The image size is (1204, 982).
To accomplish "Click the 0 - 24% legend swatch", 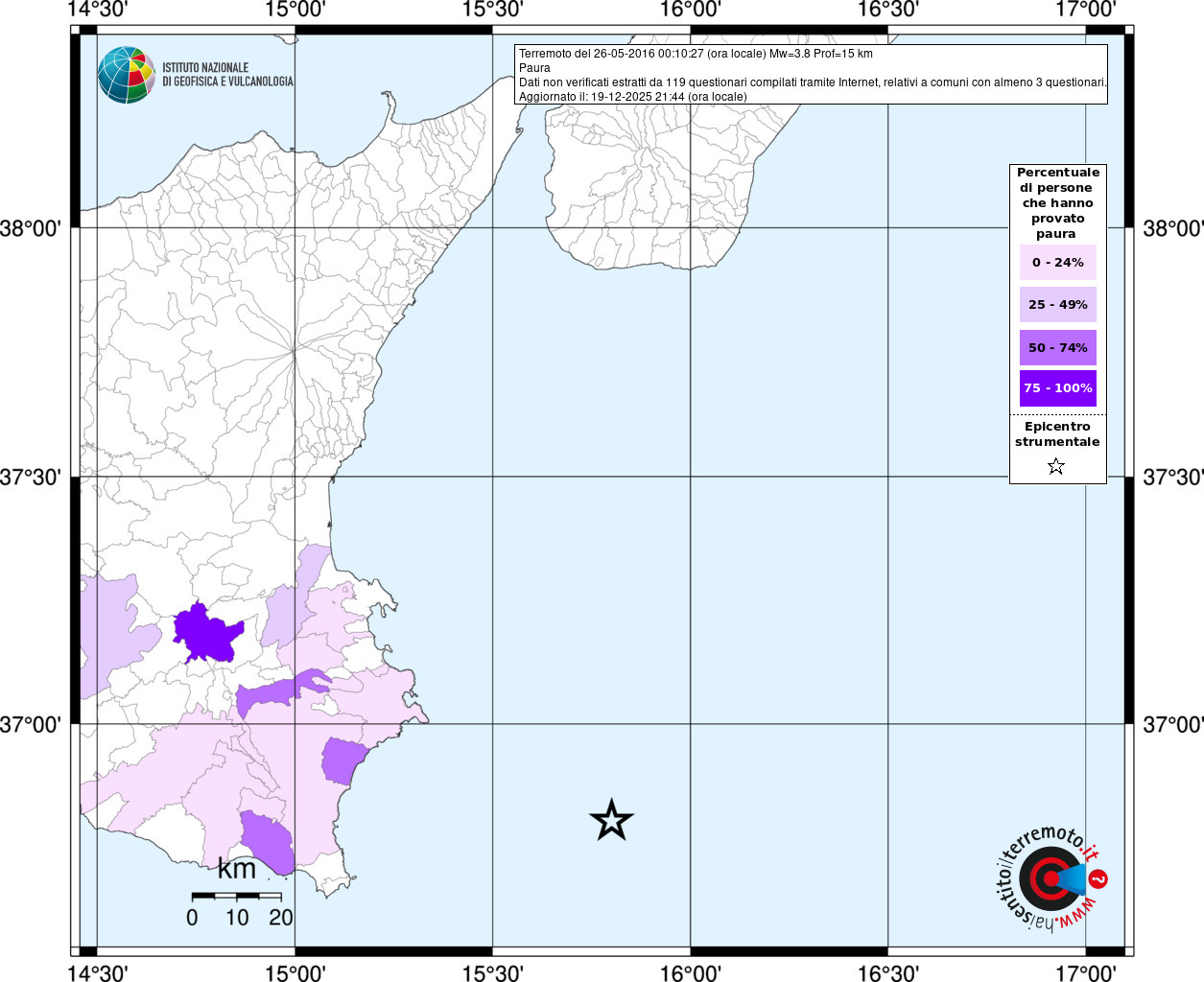I will coord(1057,263).
